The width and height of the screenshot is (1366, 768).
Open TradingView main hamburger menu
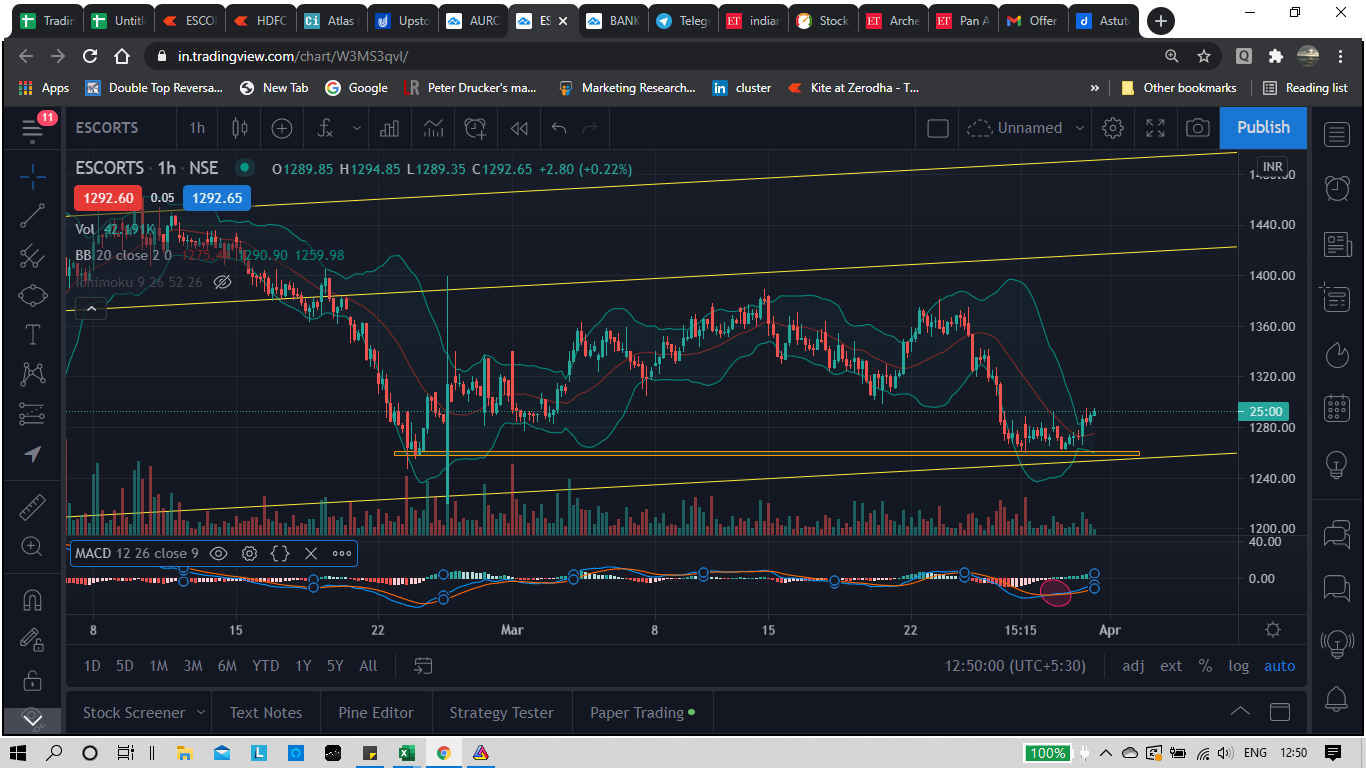[x=32, y=129]
